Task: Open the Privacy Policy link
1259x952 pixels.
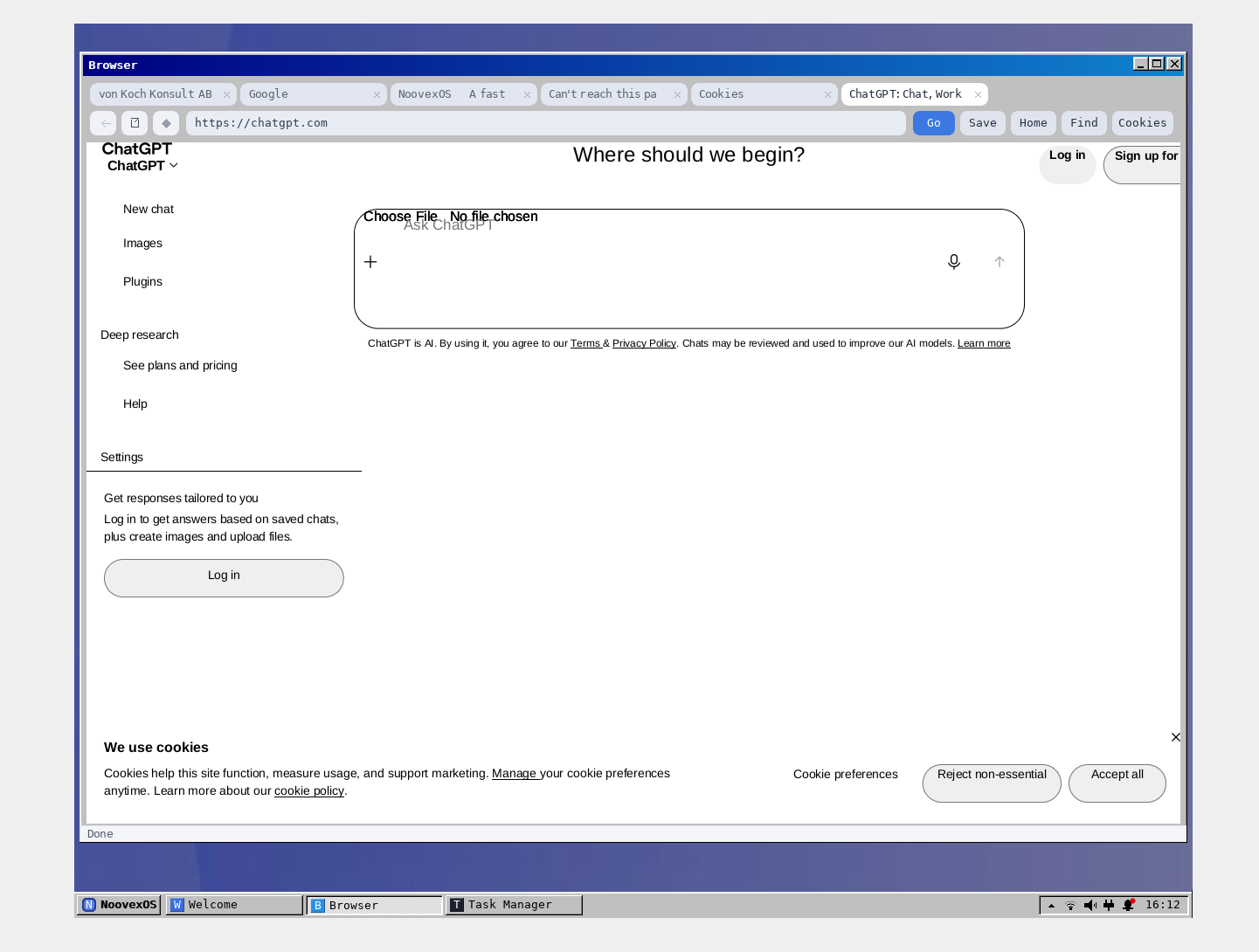Action: pyautogui.click(x=644, y=344)
